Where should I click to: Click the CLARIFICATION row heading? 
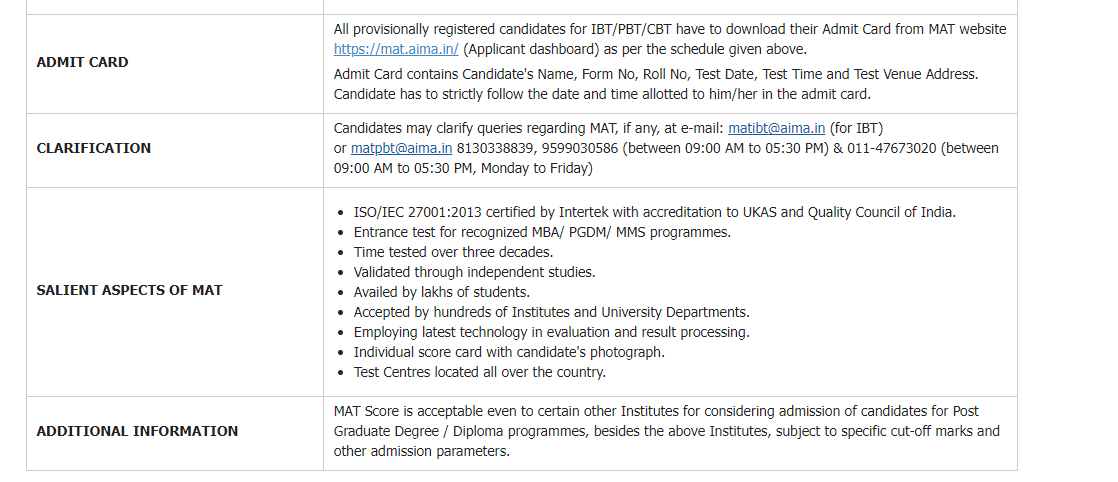coord(94,148)
